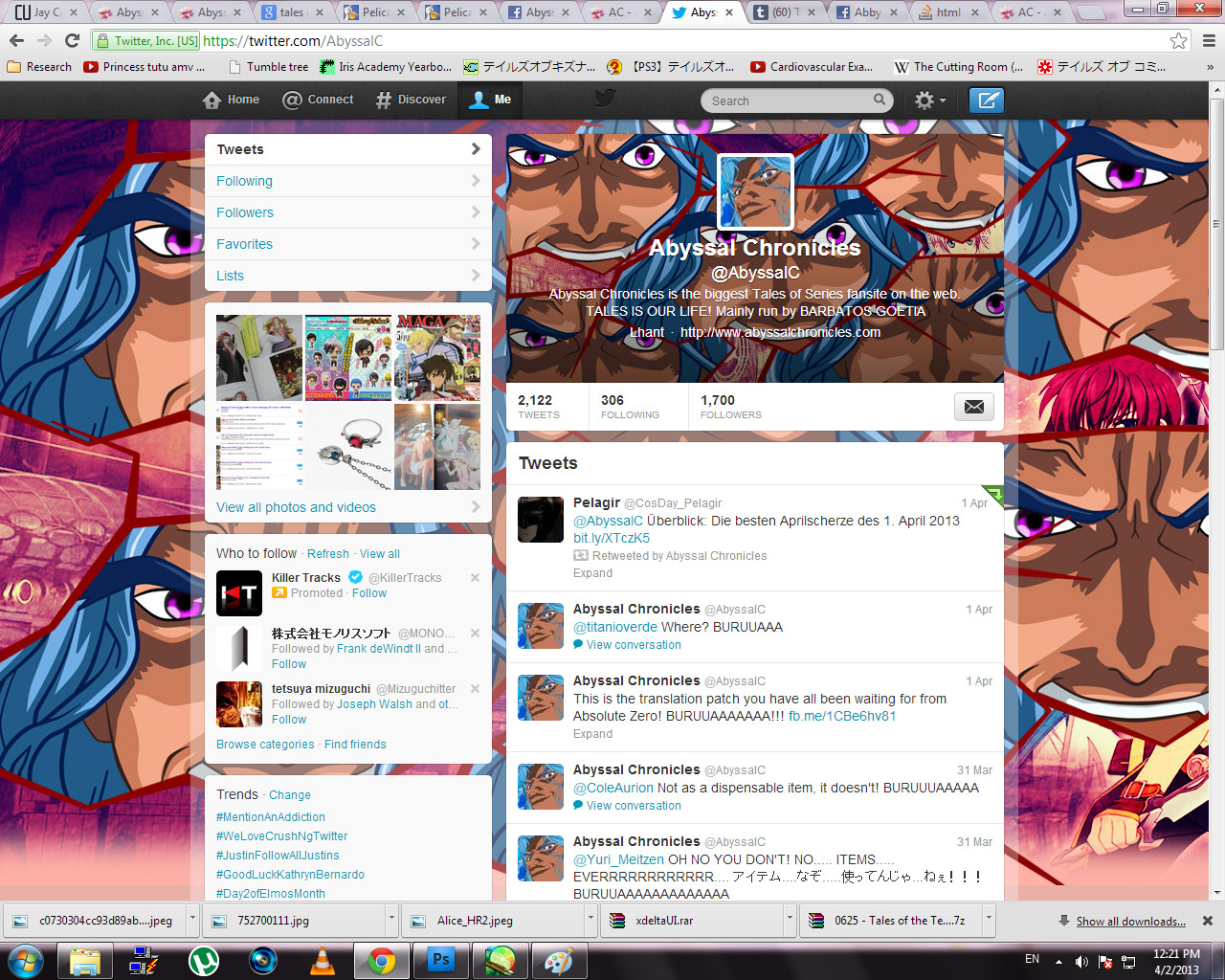Open the chibi characters photo thumbnail

point(348,358)
